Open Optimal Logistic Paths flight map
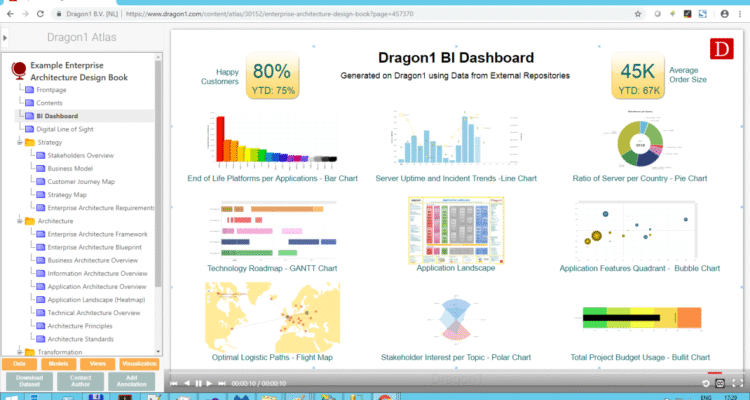The image size is (750, 400). click(x=272, y=317)
